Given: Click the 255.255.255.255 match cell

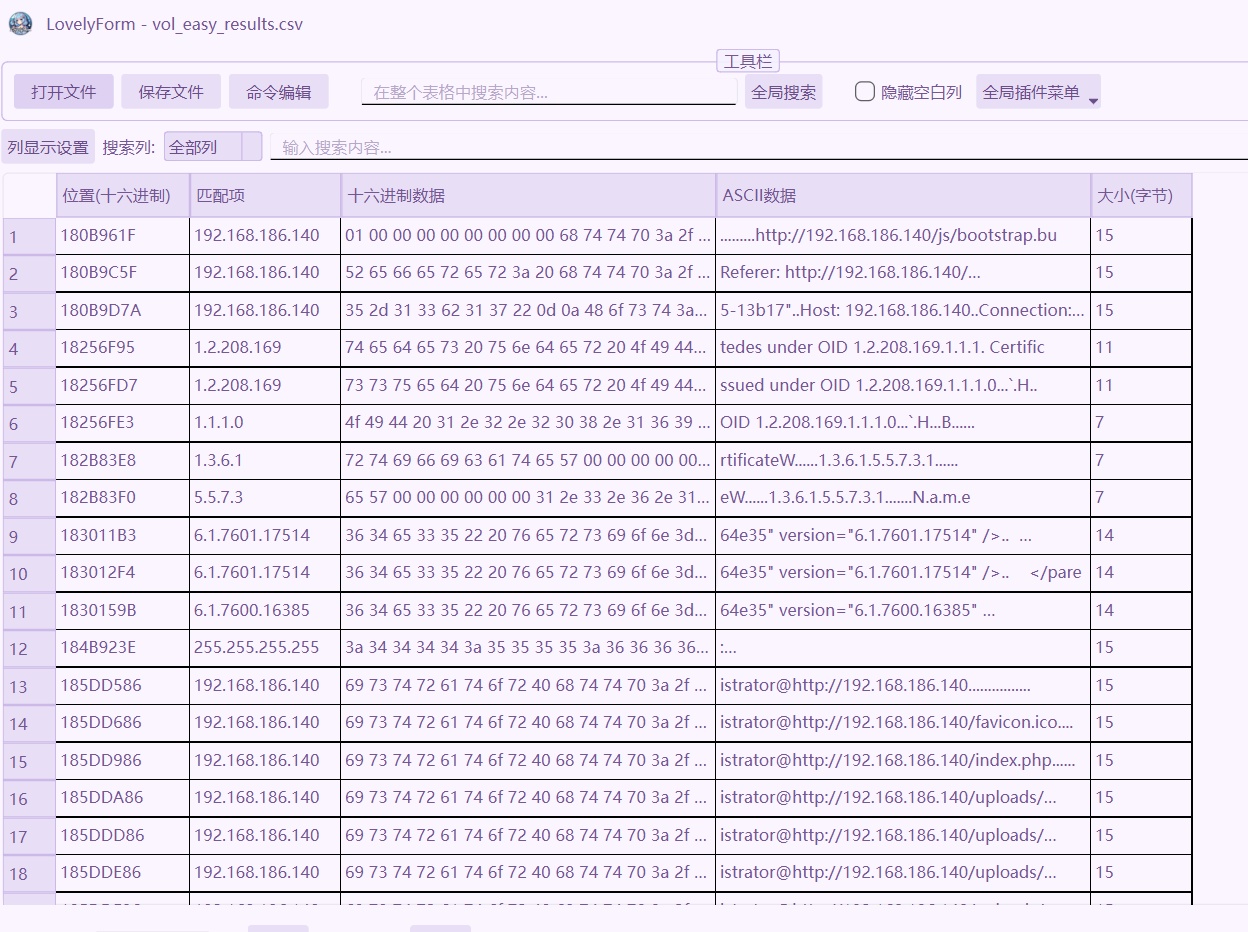Looking at the screenshot, I should (x=265, y=648).
